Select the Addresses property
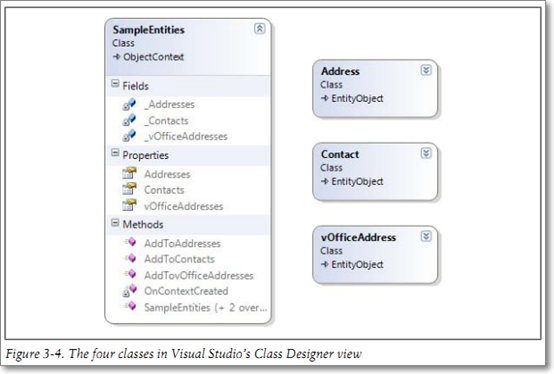Viewport: 554px width, 374px height. tap(167, 174)
